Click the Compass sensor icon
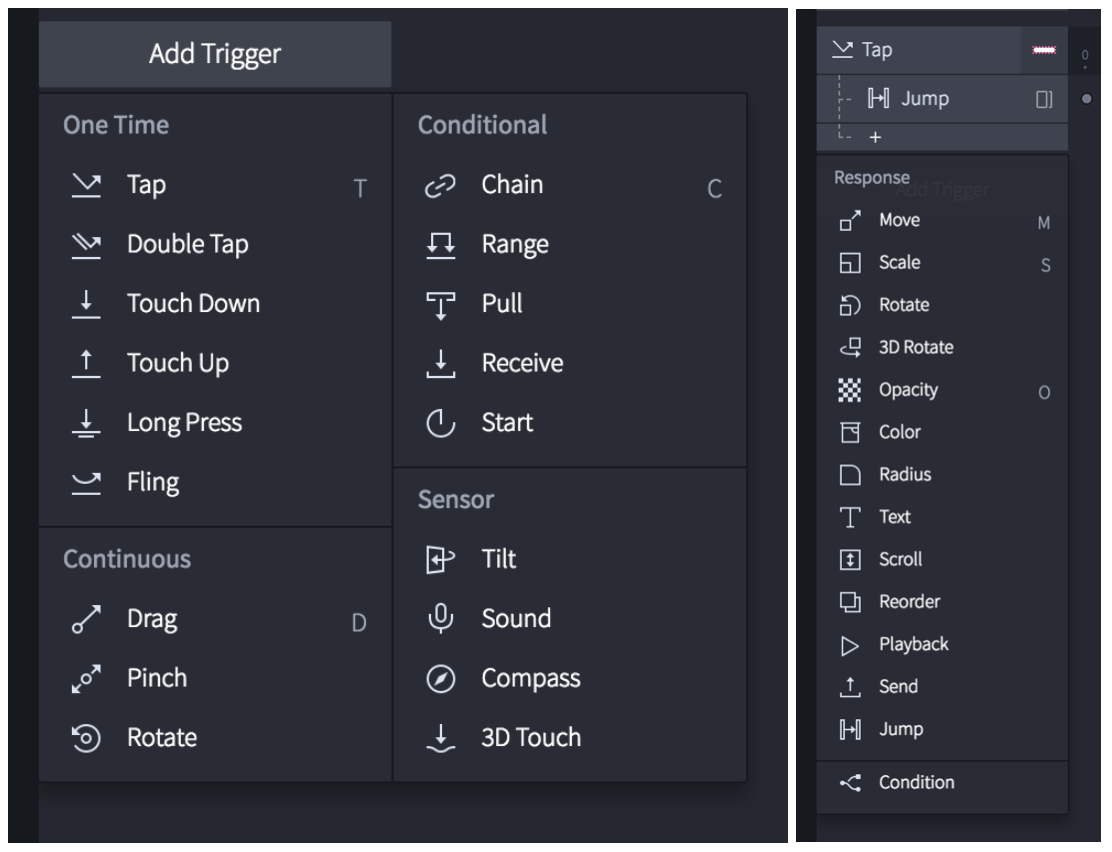Image resolution: width=1112 pixels, height=852 pixels. [x=441, y=678]
